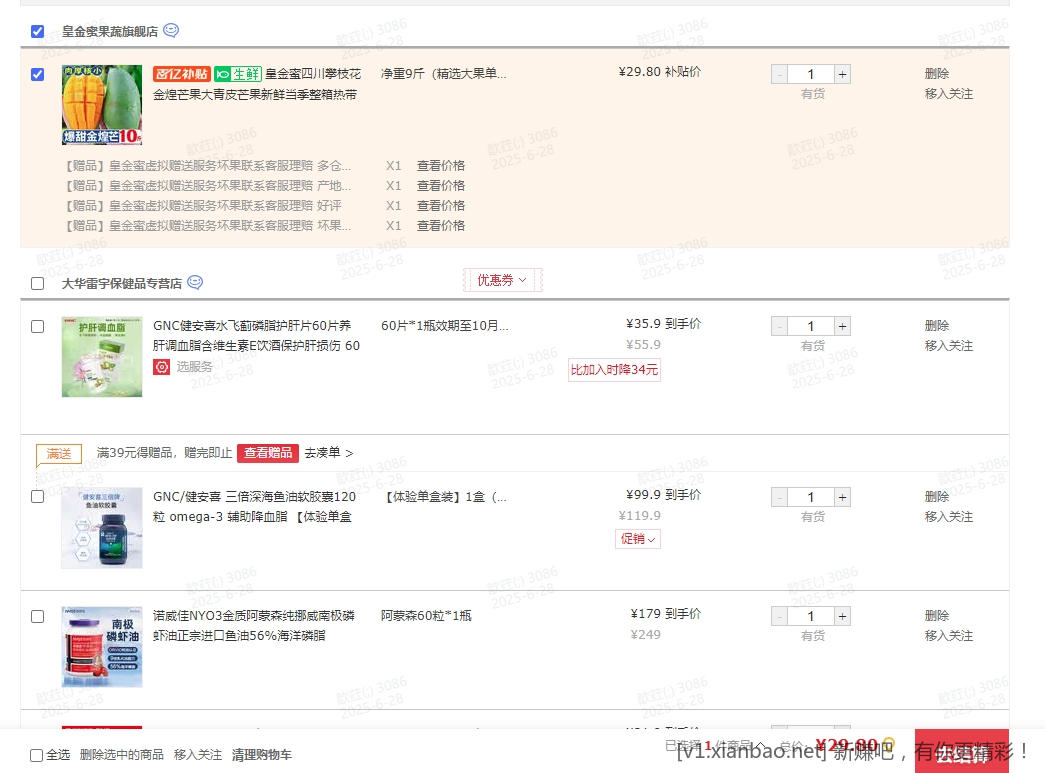Viewport: 1045px width, 773px height.
Task: Open the 皇金蜜四川攀枝花 mango product title
Action: [257, 84]
